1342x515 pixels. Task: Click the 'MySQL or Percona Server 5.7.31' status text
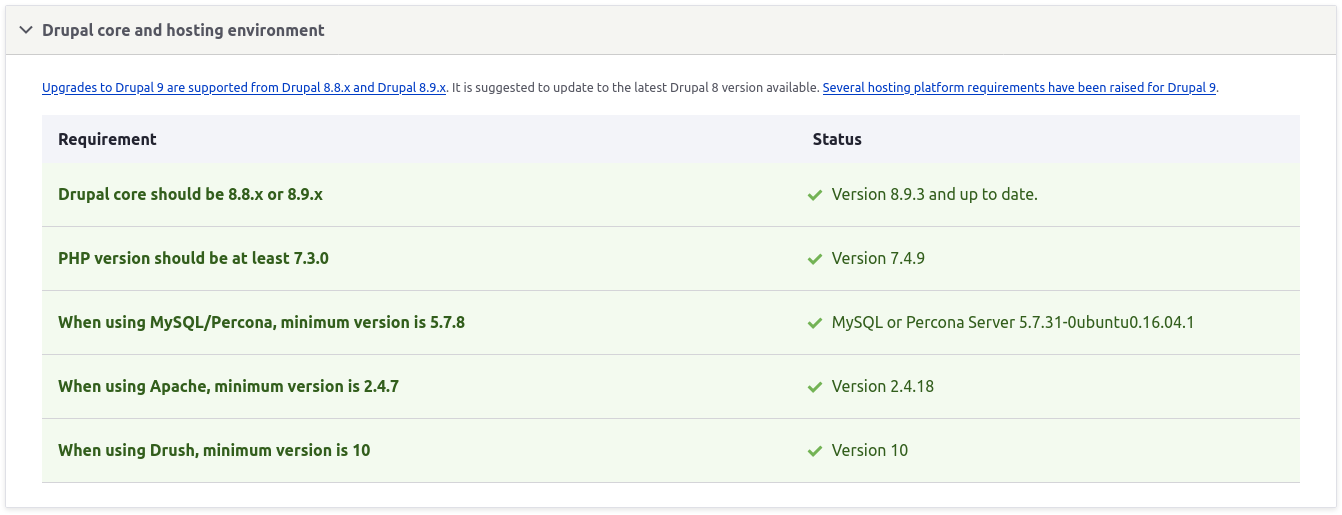[x=1013, y=322]
